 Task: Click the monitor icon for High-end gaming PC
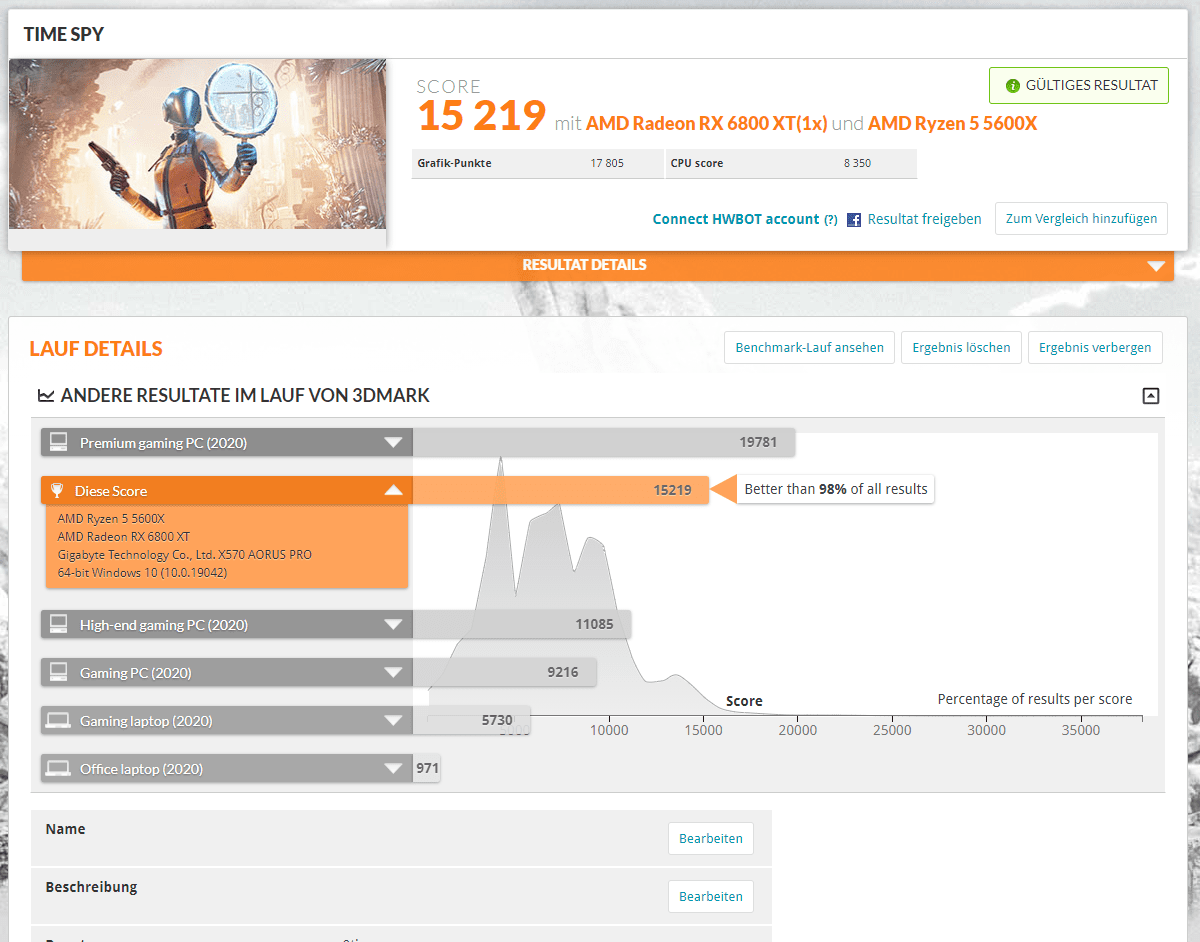(59, 624)
